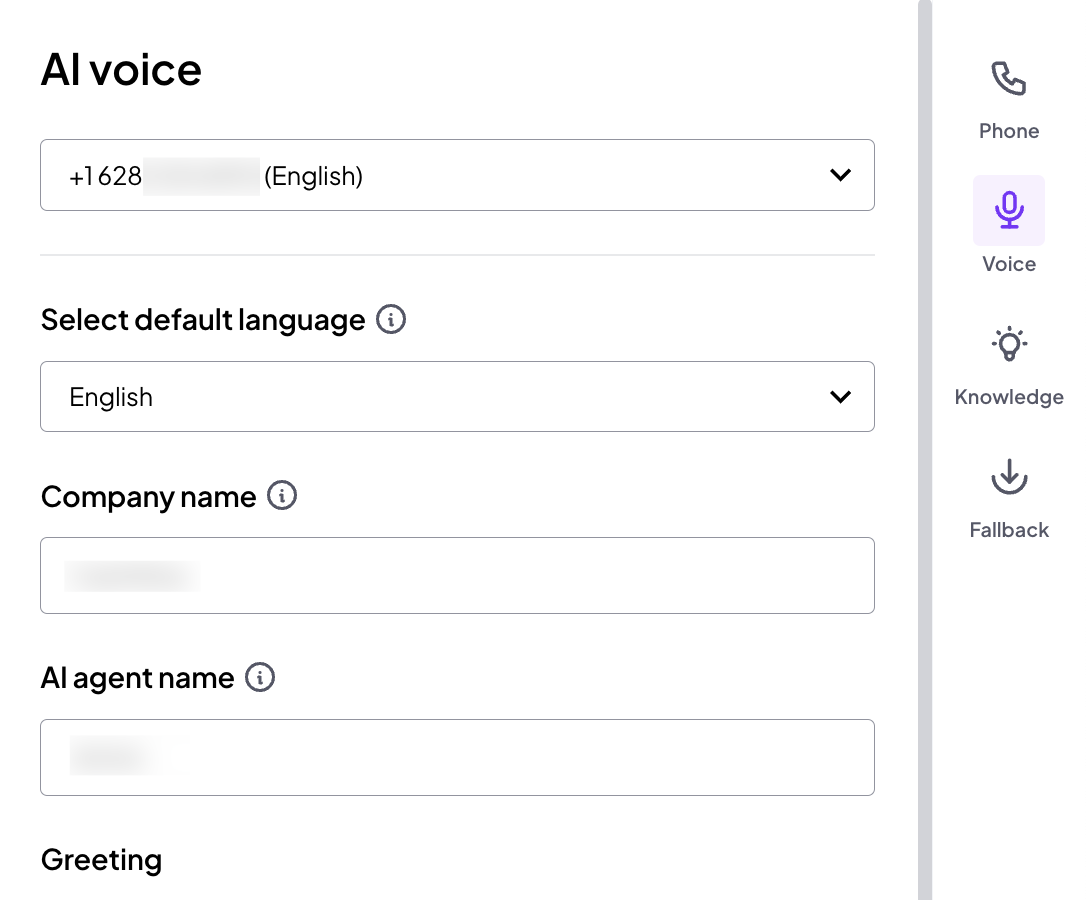Open the Fallback download-arrow icon
1086x900 pixels.
click(1009, 477)
